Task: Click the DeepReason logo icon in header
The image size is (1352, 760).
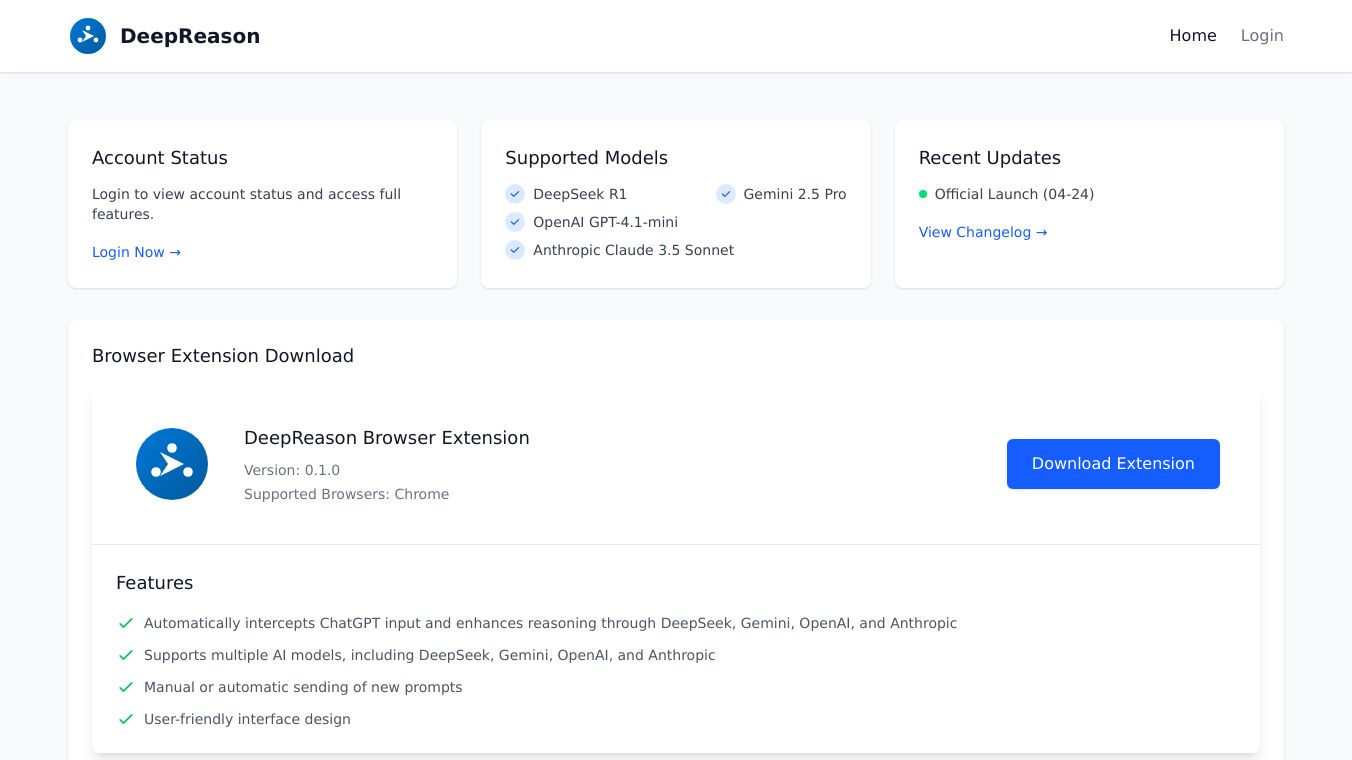Action: point(88,36)
